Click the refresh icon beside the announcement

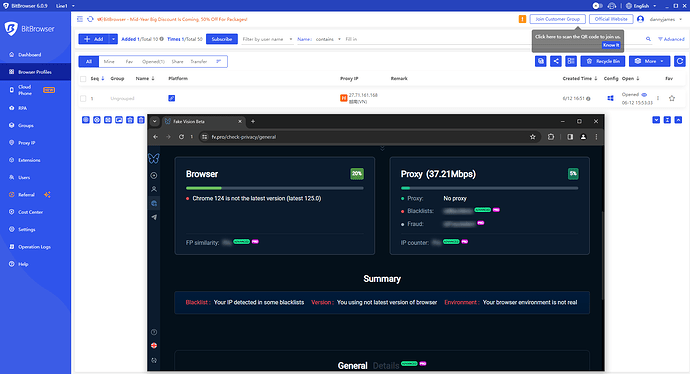pyautogui.click(x=90, y=19)
